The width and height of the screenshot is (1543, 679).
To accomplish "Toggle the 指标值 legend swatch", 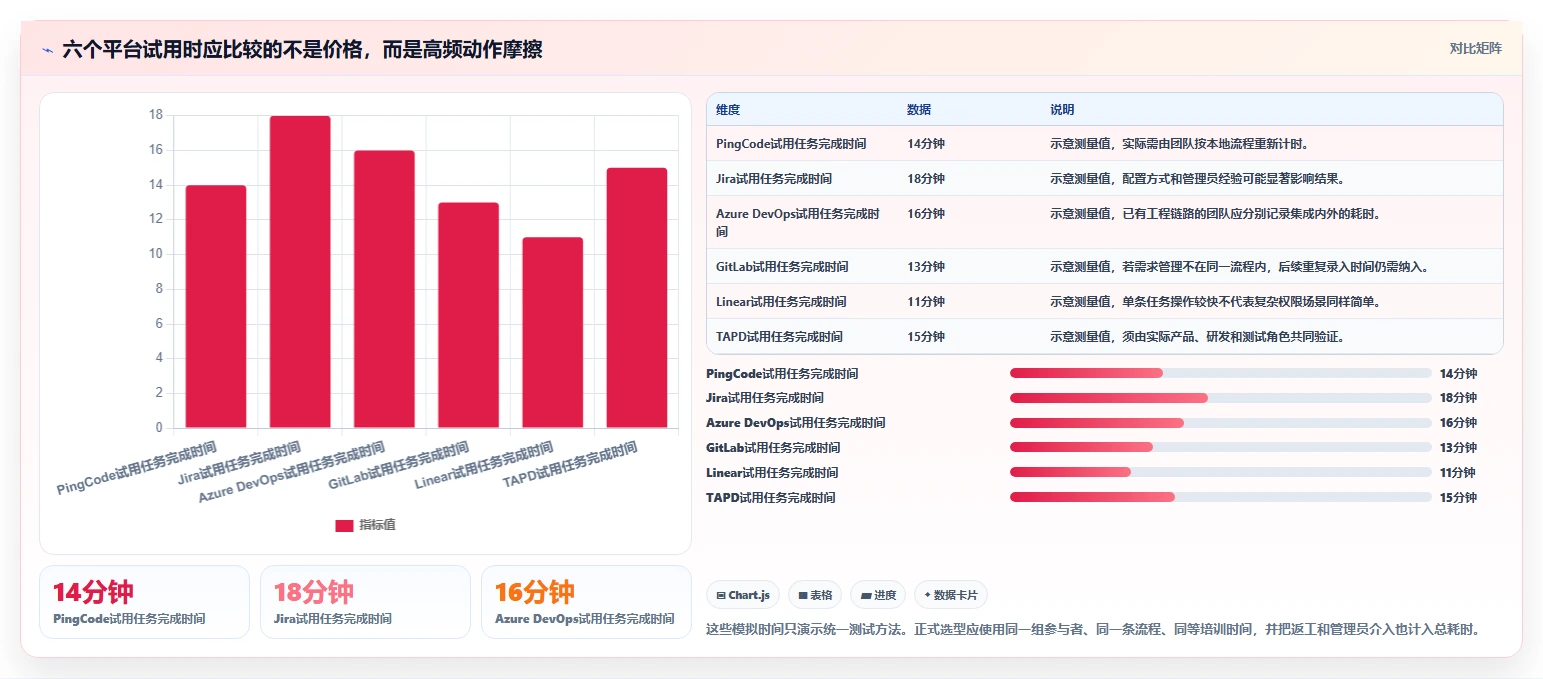I will point(344,525).
